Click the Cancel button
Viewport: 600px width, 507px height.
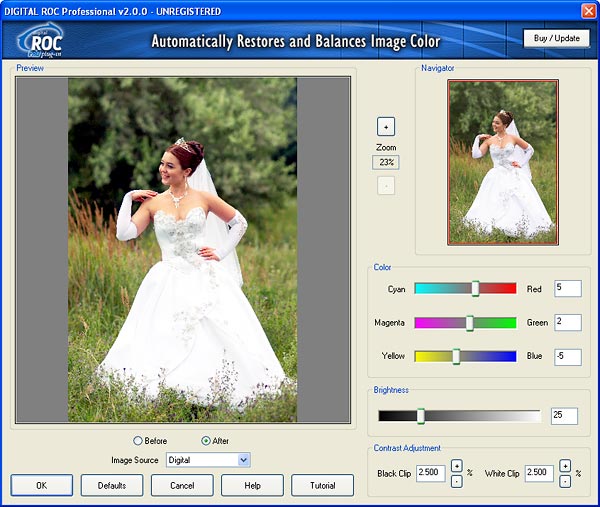click(x=181, y=486)
